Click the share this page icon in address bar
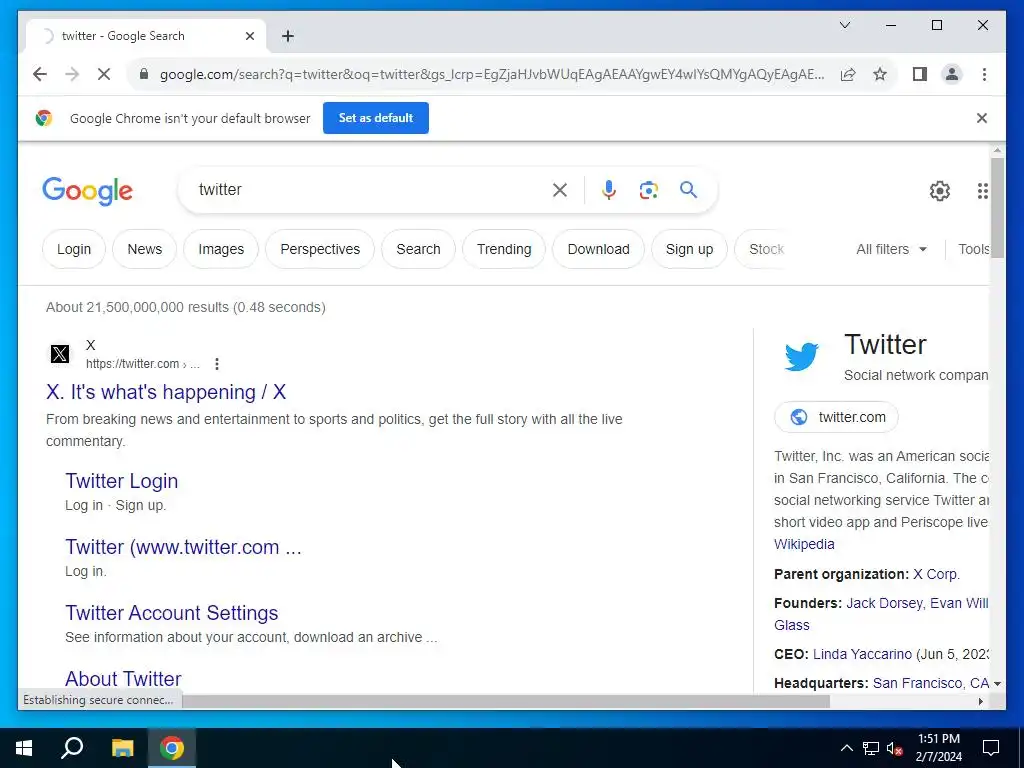The height and width of the screenshot is (768, 1024). point(848,74)
